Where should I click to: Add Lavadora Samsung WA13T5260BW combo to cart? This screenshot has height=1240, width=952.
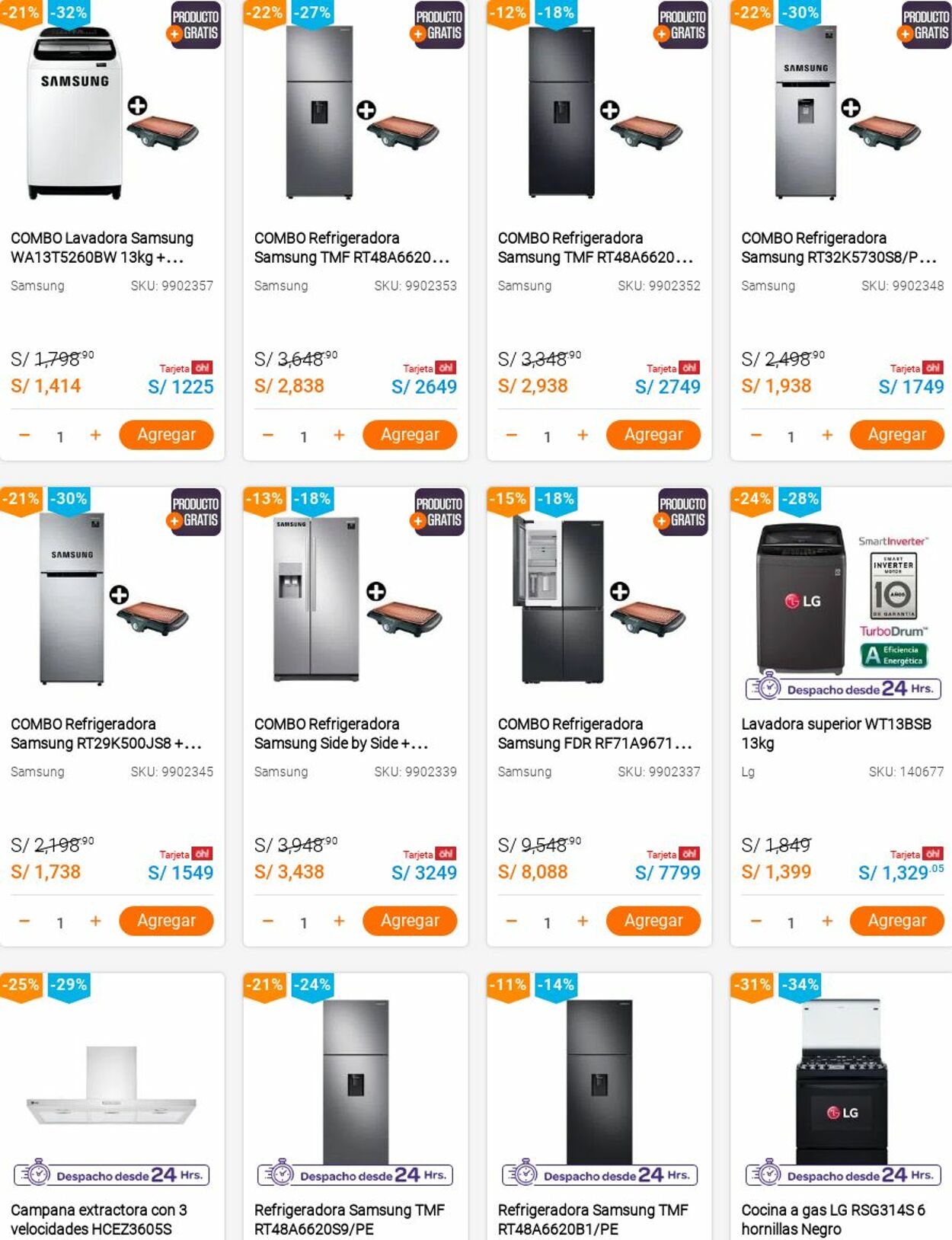pos(166,435)
